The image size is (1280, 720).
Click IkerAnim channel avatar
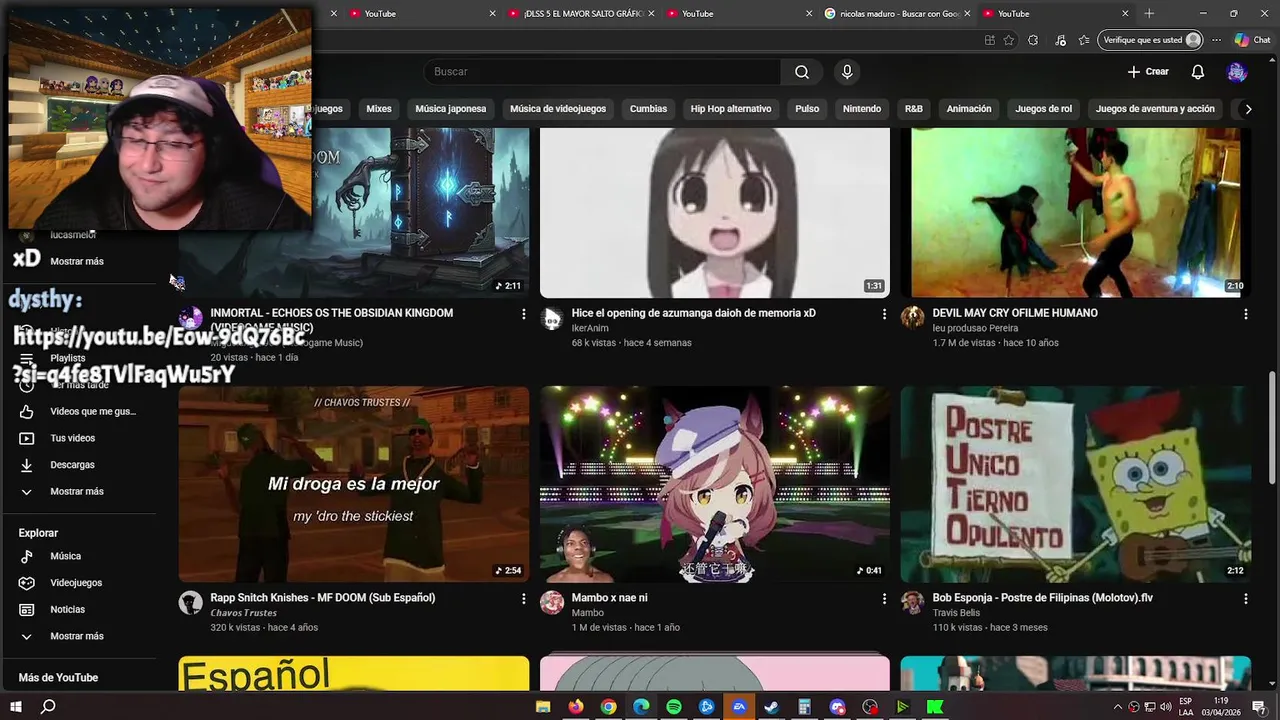[552, 318]
